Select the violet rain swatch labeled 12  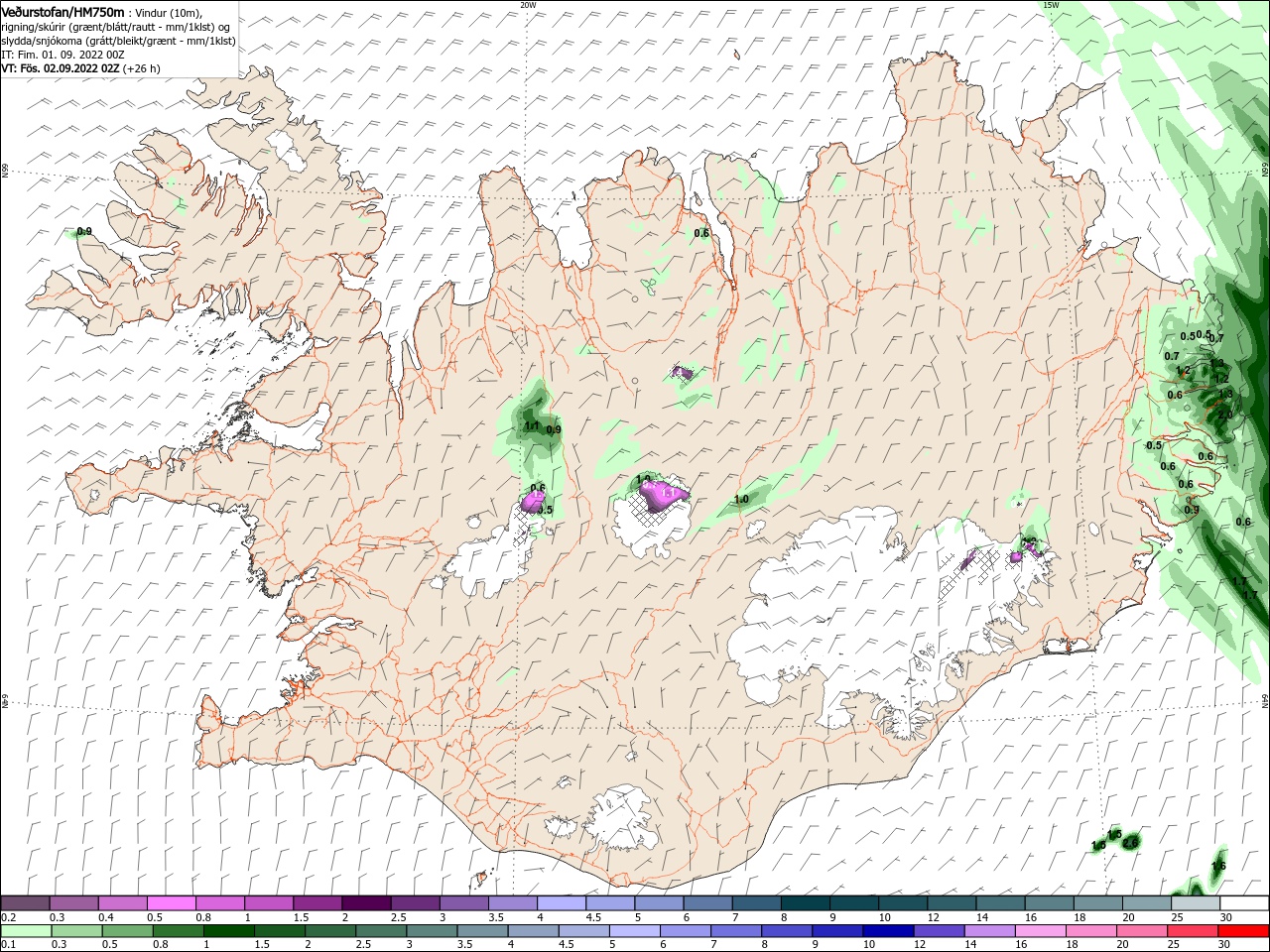tap(940, 931)
